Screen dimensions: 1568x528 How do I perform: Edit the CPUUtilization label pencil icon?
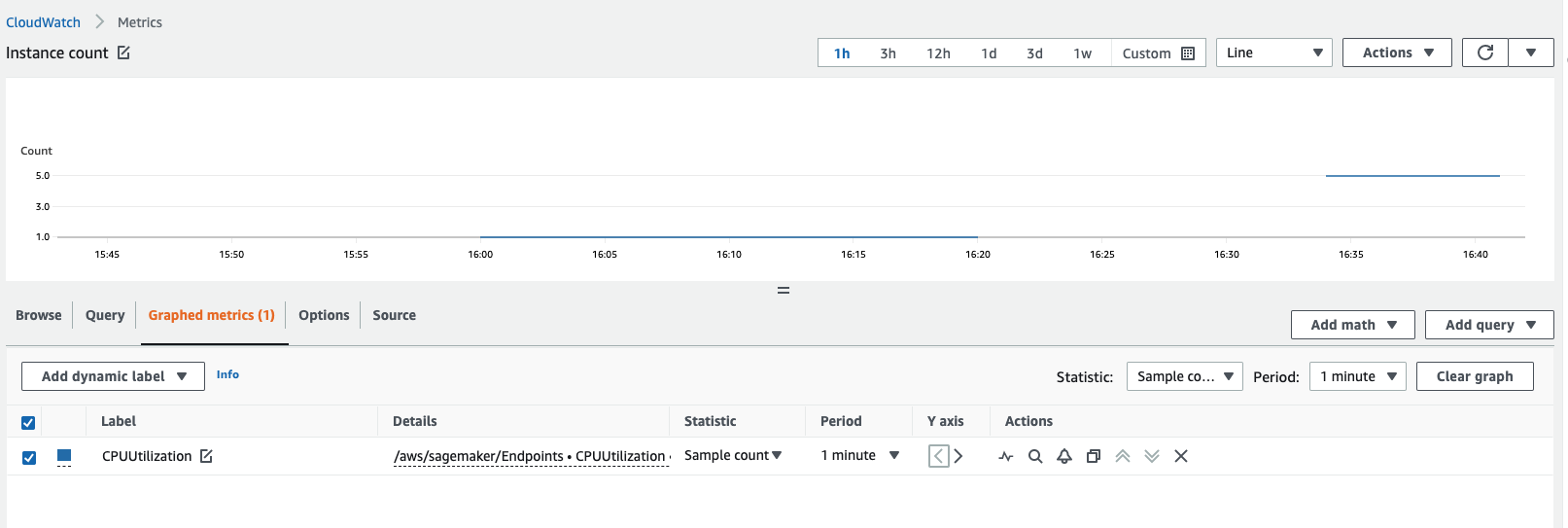[206, 456]
